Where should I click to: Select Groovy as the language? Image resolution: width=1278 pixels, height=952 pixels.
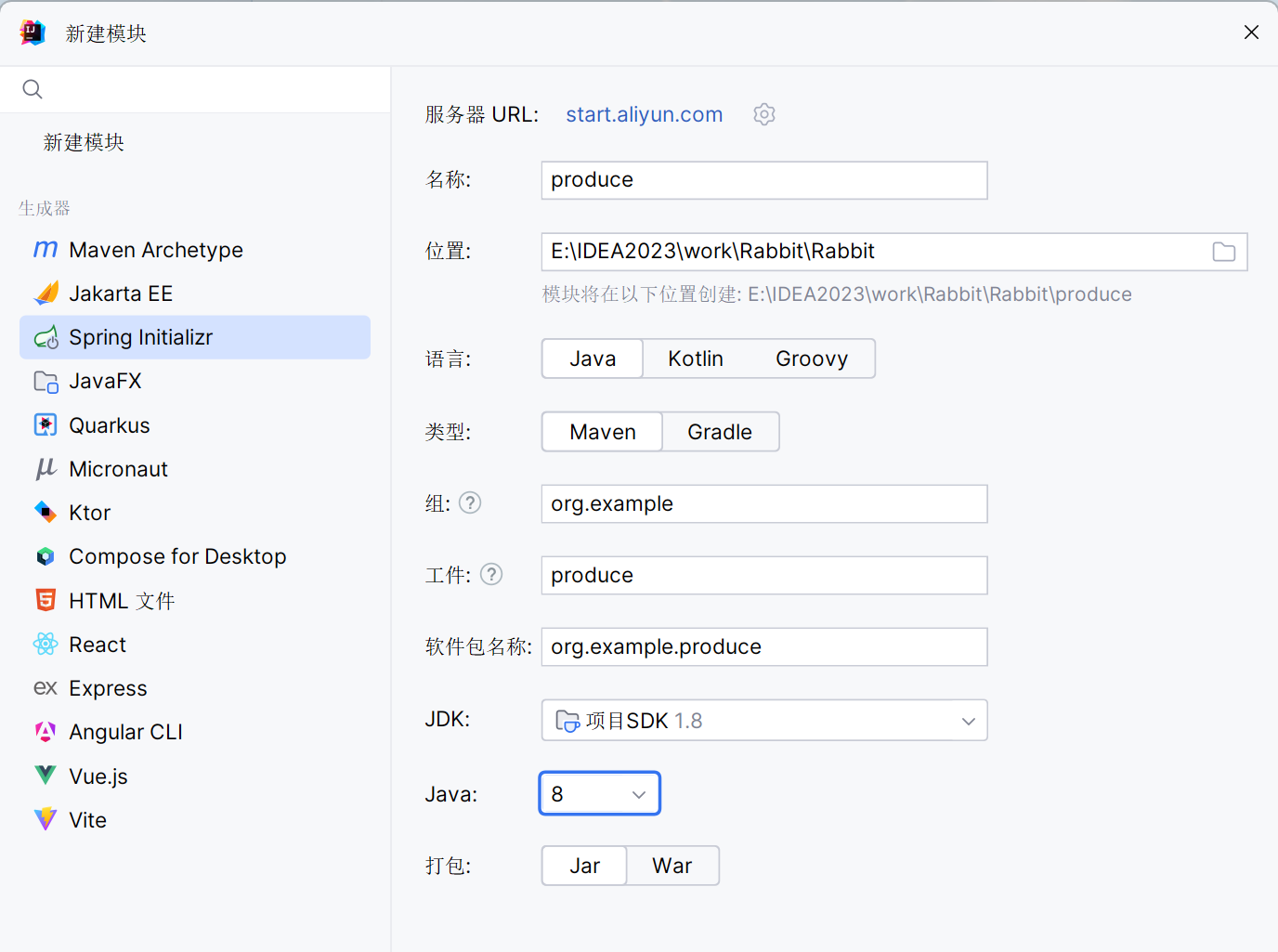[812, 359]
